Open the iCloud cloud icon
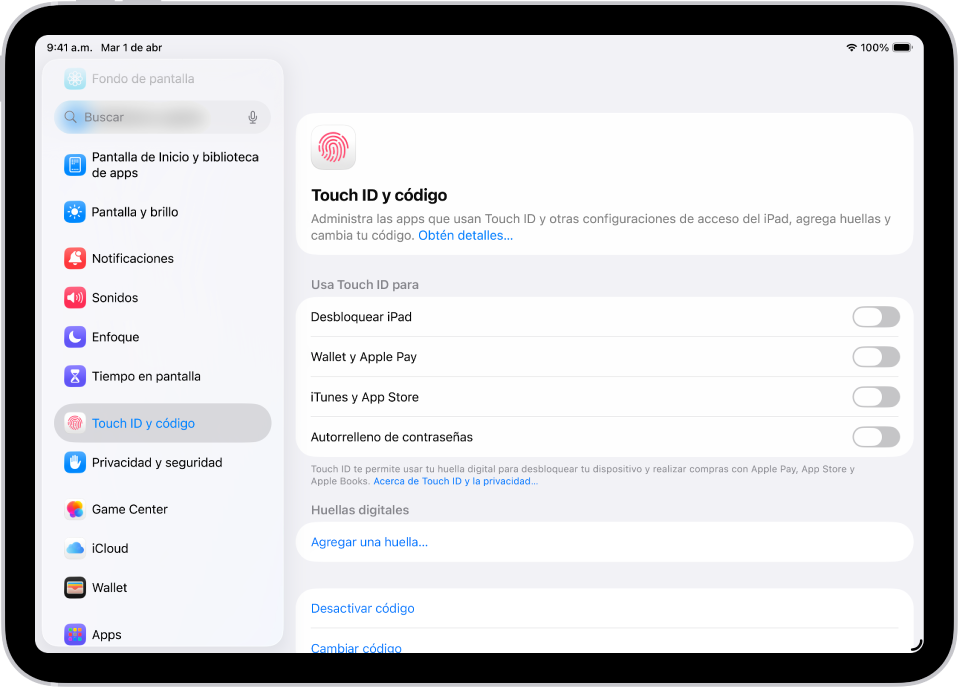The width and height of the screenshot is (960, 692). [x=74, y=548]
